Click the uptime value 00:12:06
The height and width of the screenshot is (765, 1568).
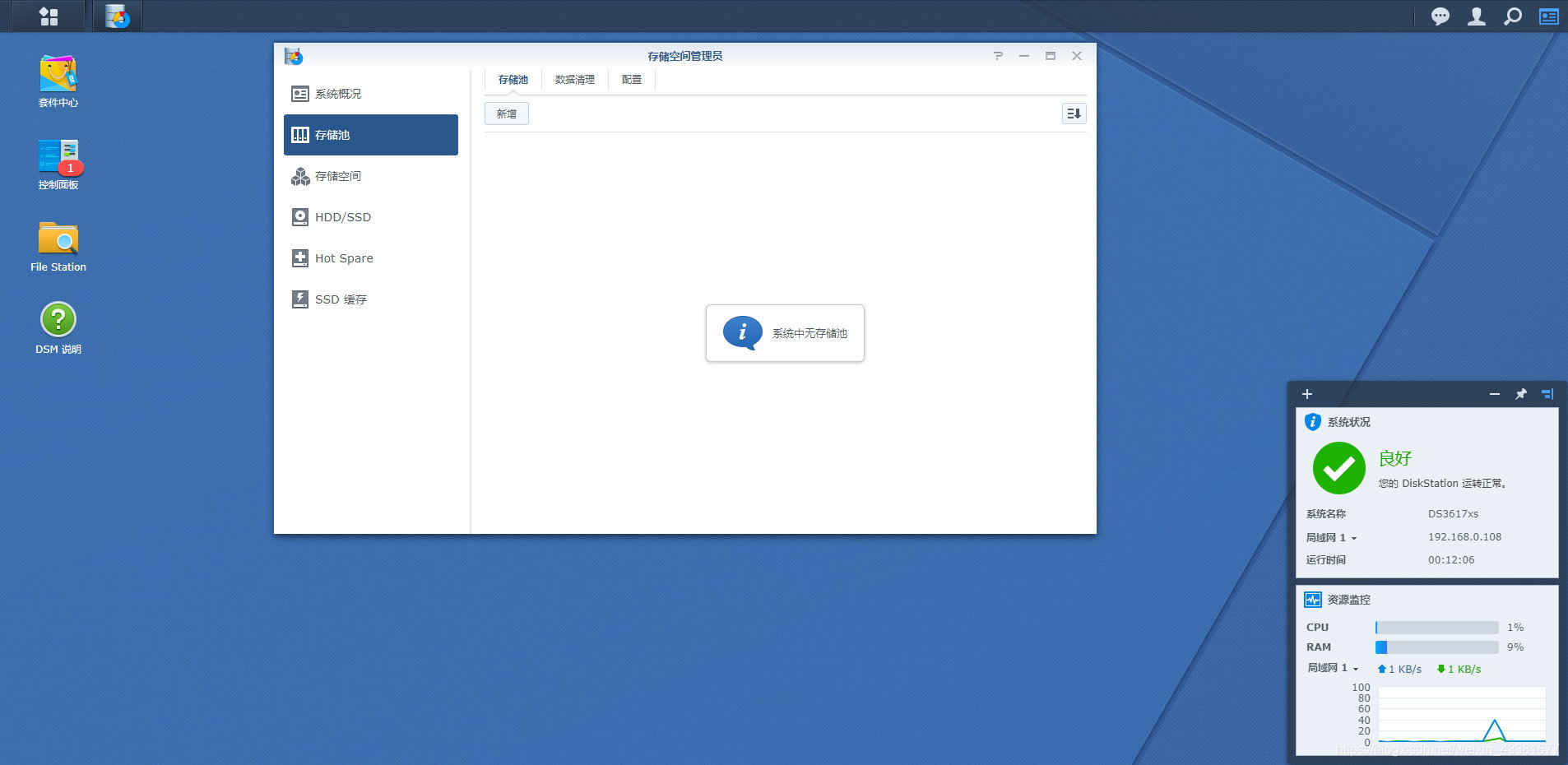pyautogui.click(x=1451, y=560)
